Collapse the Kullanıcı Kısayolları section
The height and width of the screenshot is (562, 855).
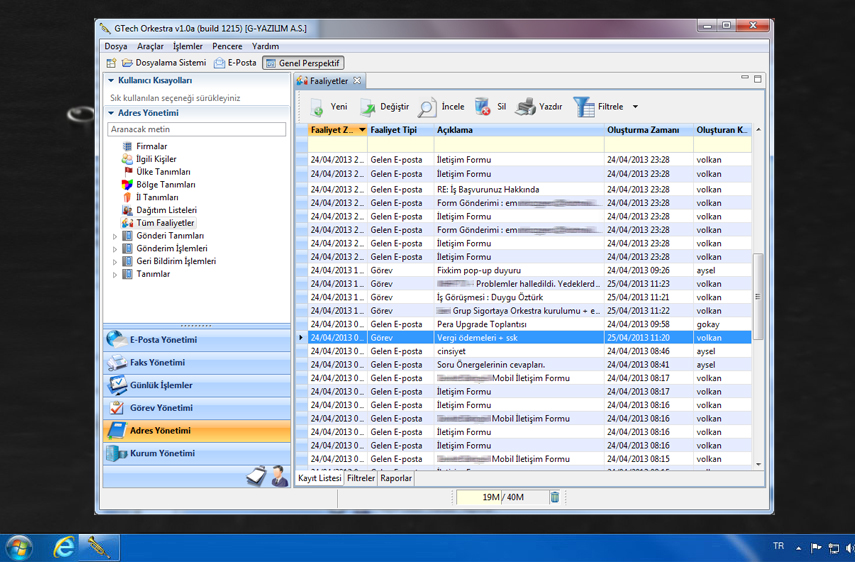pos(111,80)
